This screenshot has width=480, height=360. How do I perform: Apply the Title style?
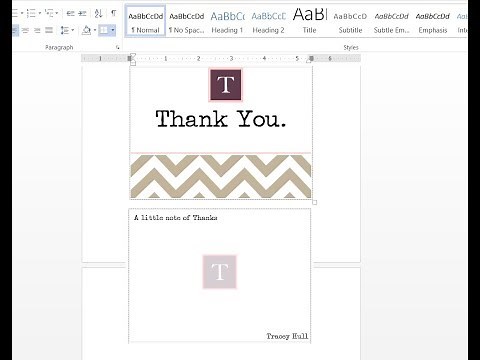[x=309, y=21]
